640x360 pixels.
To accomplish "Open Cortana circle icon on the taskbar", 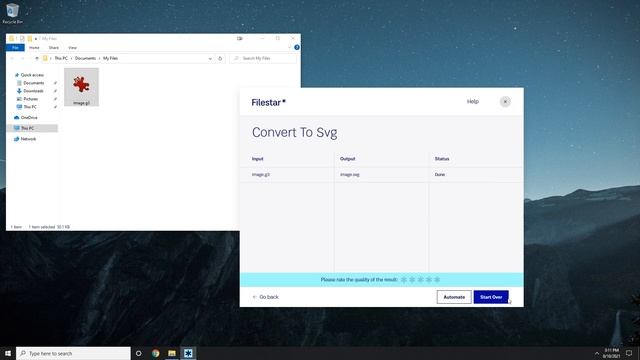I will click(138, 353).
